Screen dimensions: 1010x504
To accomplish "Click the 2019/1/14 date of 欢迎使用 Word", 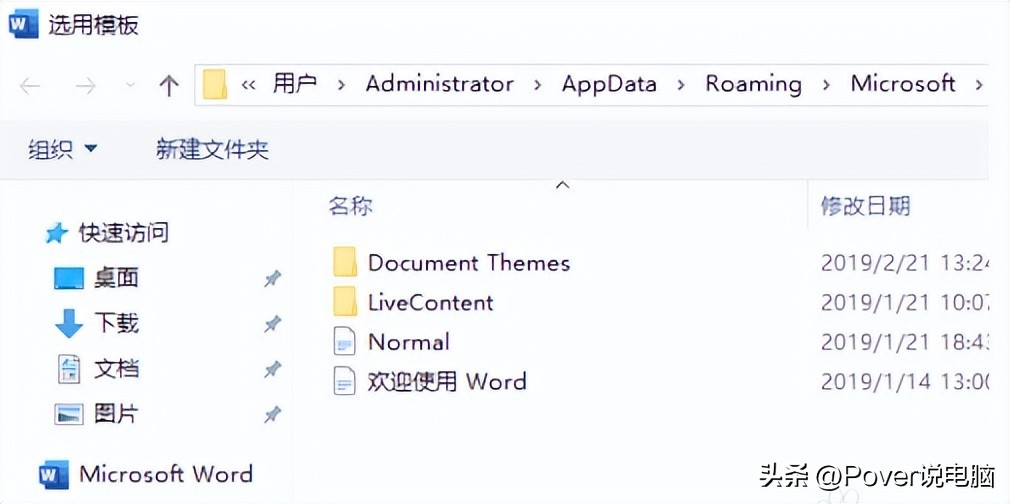I will point(904,381).
